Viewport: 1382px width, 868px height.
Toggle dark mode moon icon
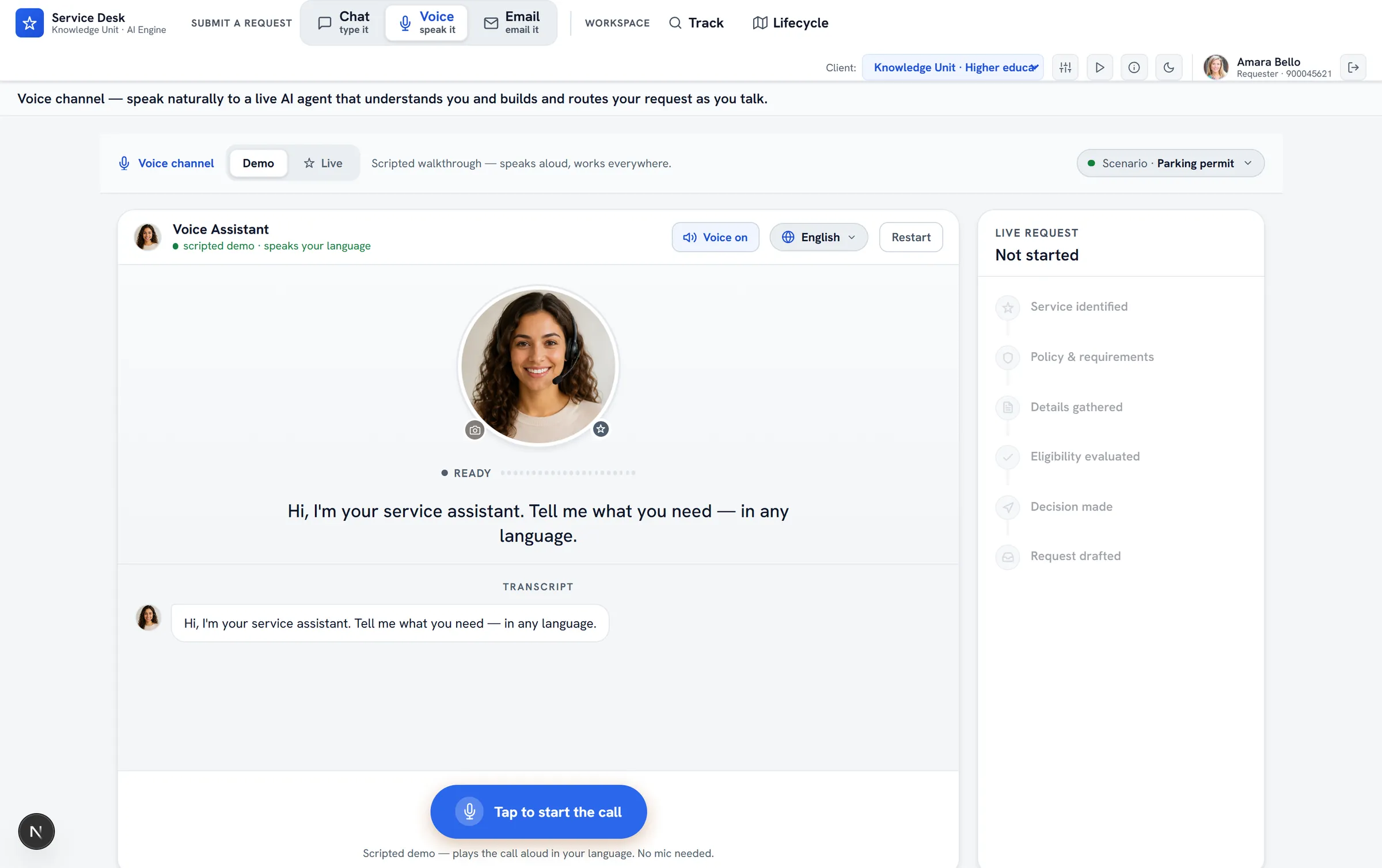pyautogui.click(x=1169, y=67)
